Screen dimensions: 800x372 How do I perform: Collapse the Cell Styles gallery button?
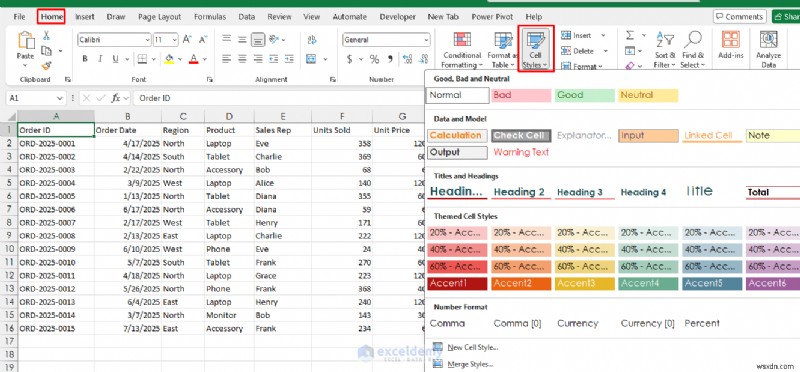coord(536,49)
